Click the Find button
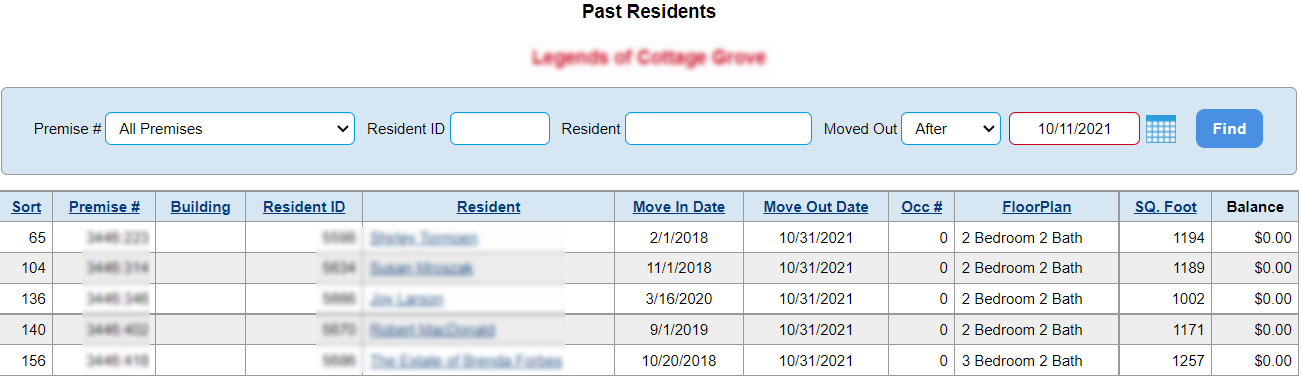Screen dimensions: 1302x383 pos(1229,129)
